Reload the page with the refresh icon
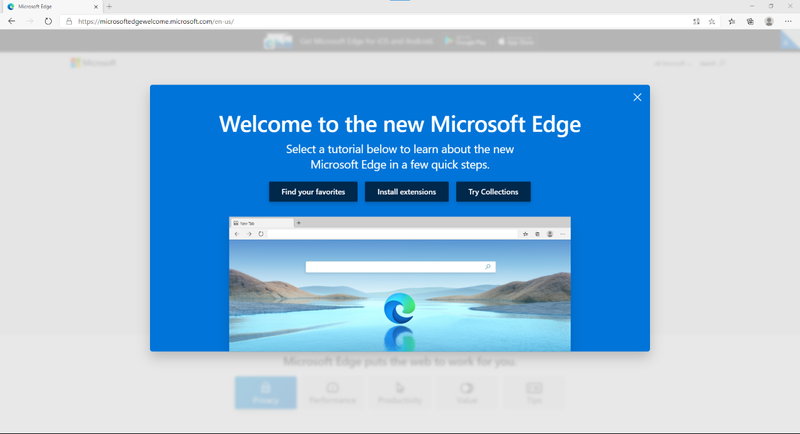Screen dimensions: 800x434 [48, 21]
